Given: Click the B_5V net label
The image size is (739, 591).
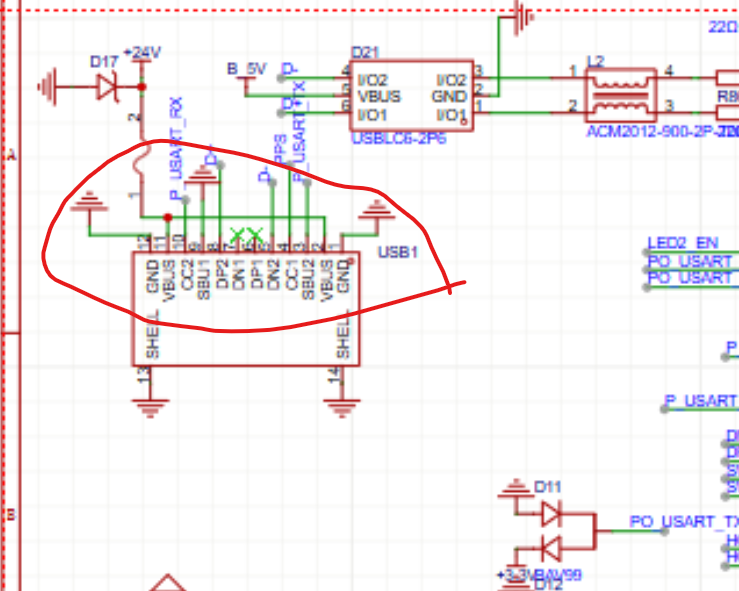Looking at the screenshot, I should click(x=246, y=69).
